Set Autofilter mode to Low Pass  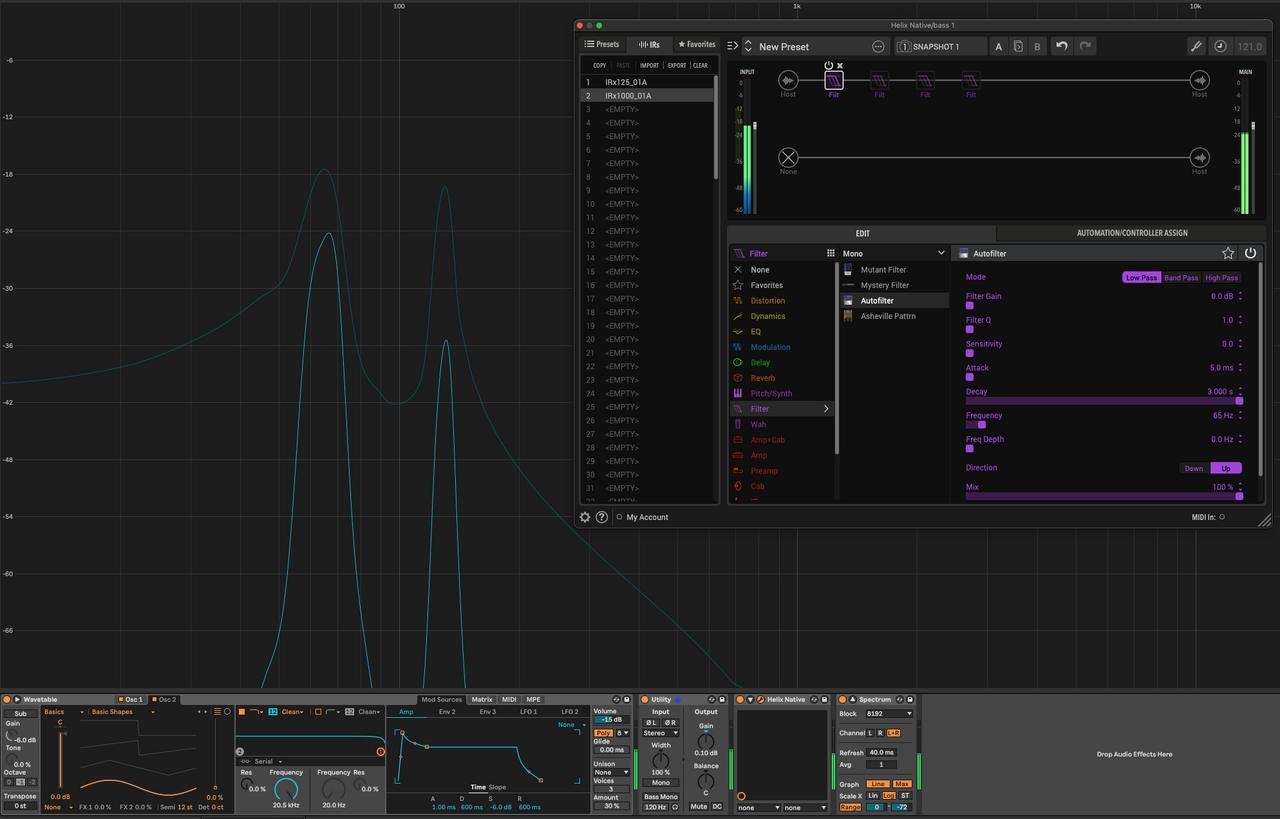[x=1141, y=277]
